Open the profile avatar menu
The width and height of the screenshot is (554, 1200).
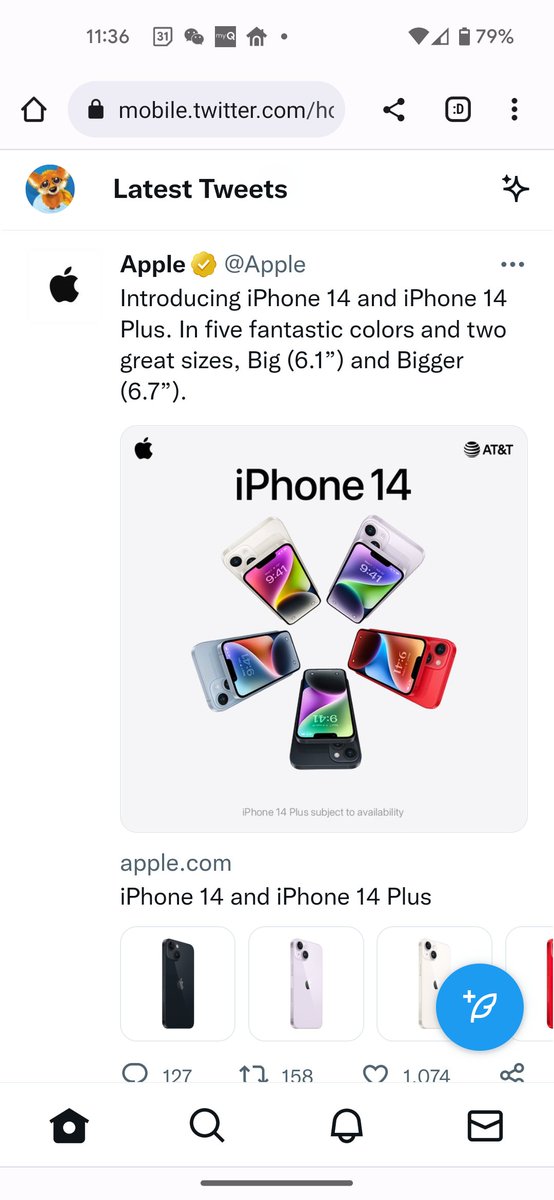click(50, 189)
